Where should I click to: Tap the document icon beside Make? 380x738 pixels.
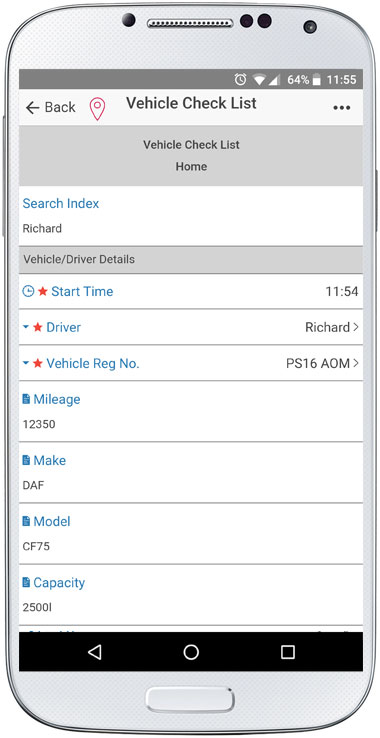26,460
